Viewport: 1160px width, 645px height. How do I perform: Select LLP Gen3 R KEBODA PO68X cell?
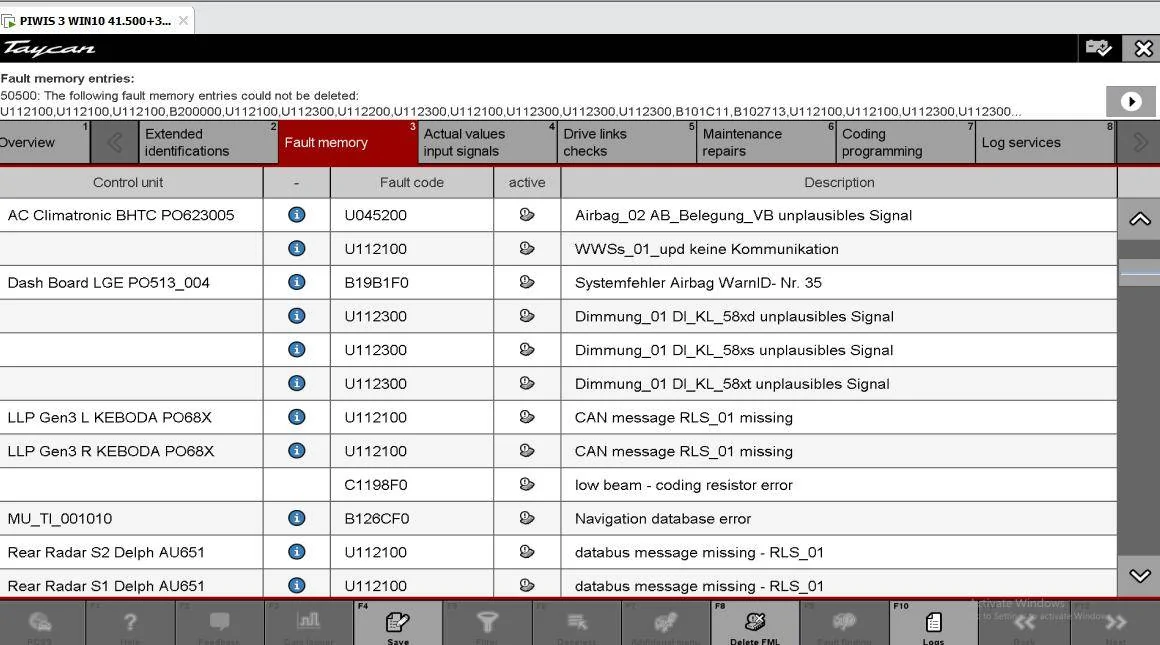tap(131, 450)
